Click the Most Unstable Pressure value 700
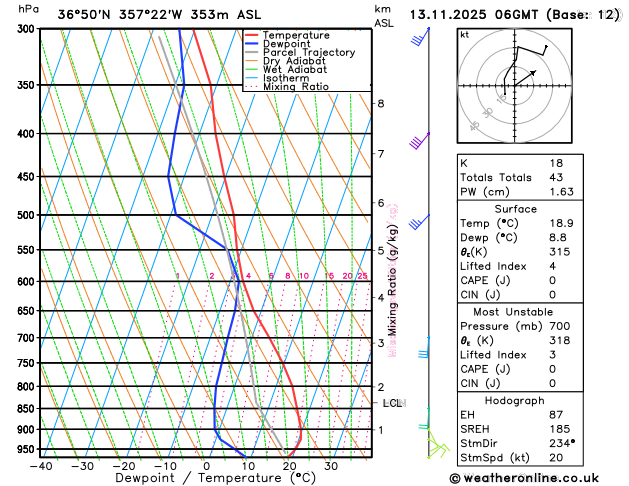Screen dimensions: 629x486 pos(560,326)
